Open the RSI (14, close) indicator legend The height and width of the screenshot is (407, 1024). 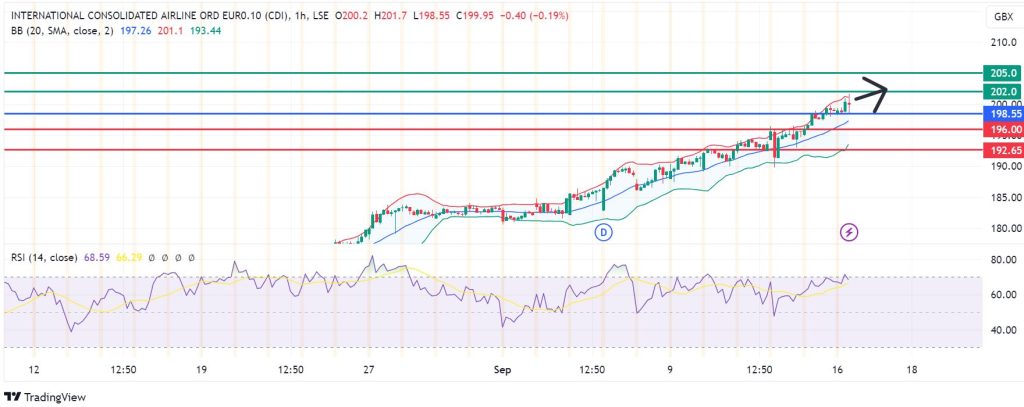pos(39,257)
